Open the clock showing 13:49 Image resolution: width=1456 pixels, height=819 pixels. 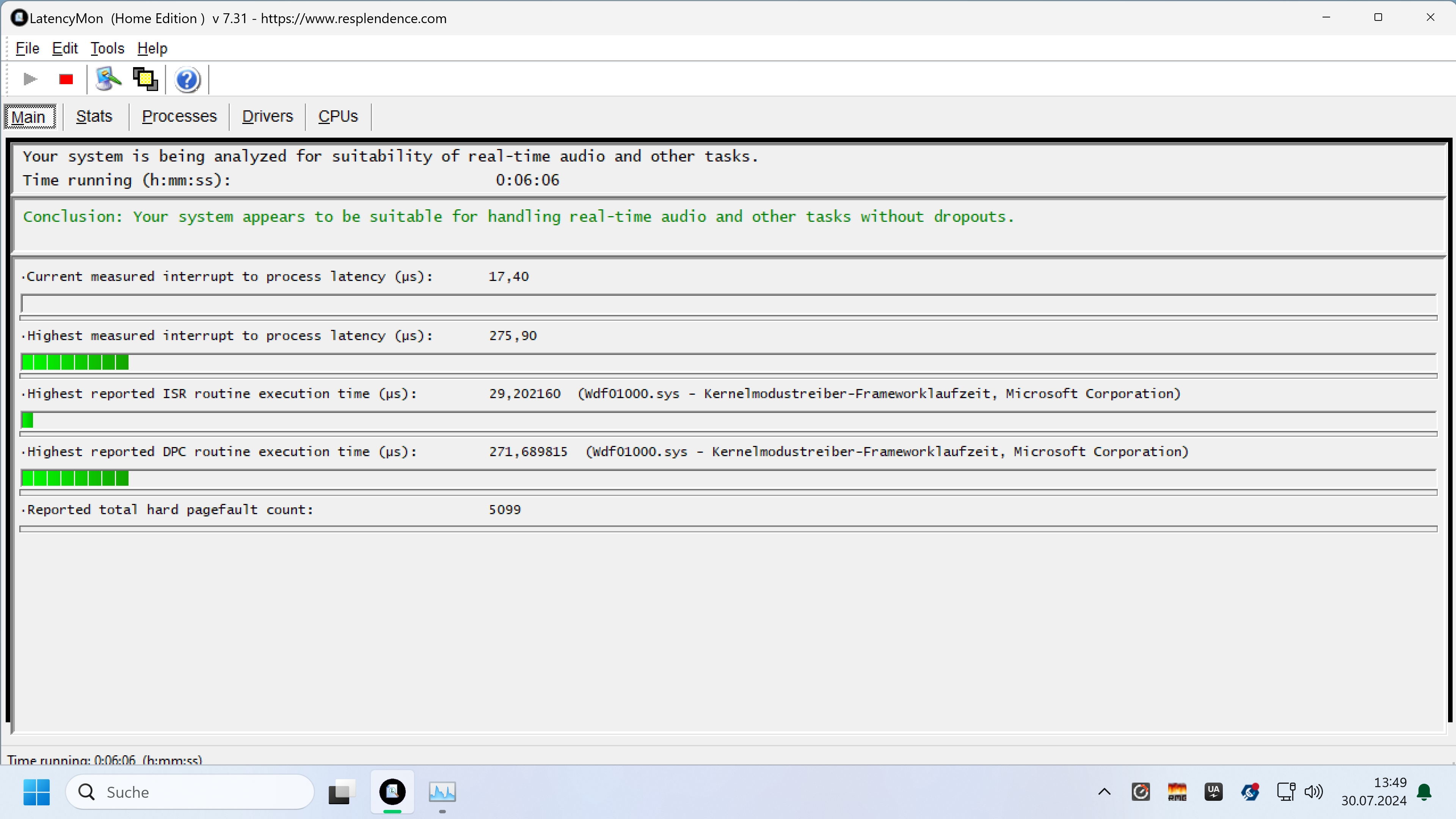pyautogui.click(x=1374, y=792)
